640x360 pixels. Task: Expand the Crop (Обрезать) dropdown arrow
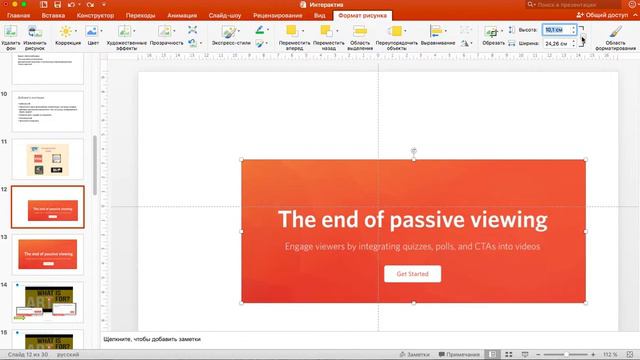click(x=502, y=31)
